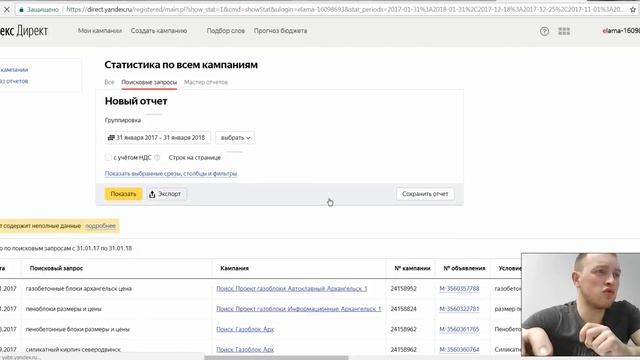
Task: Switch to 'Поисковые запросы' tab
Action: (149, 82)
